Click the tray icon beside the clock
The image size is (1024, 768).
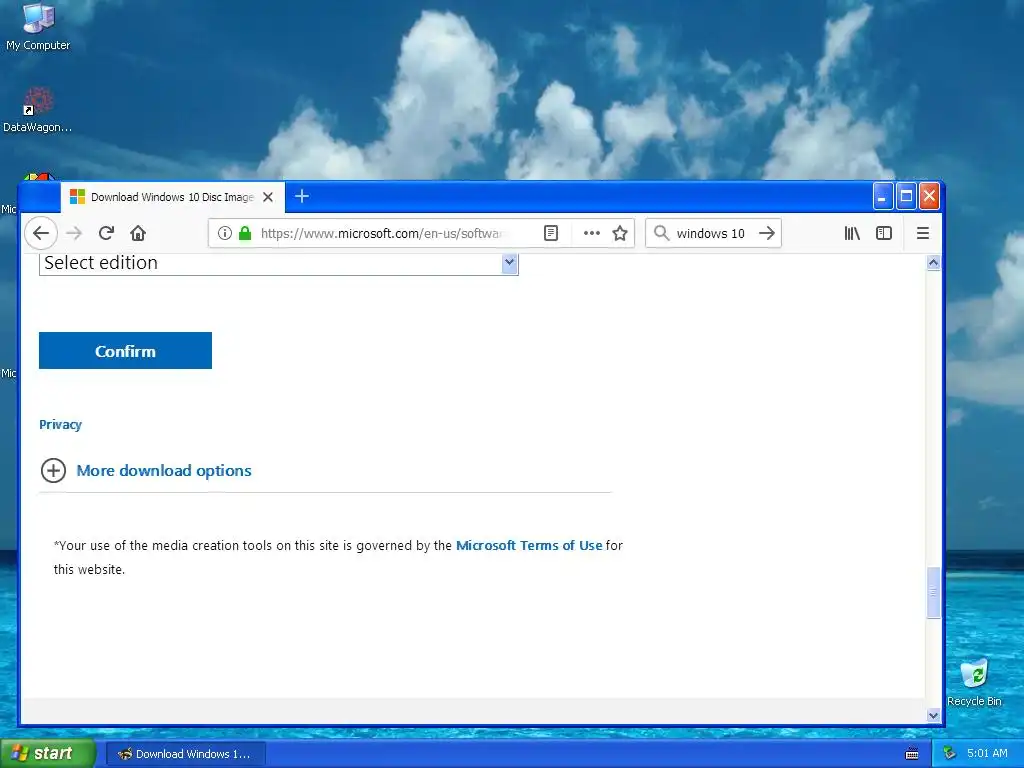tap(950, 754)
